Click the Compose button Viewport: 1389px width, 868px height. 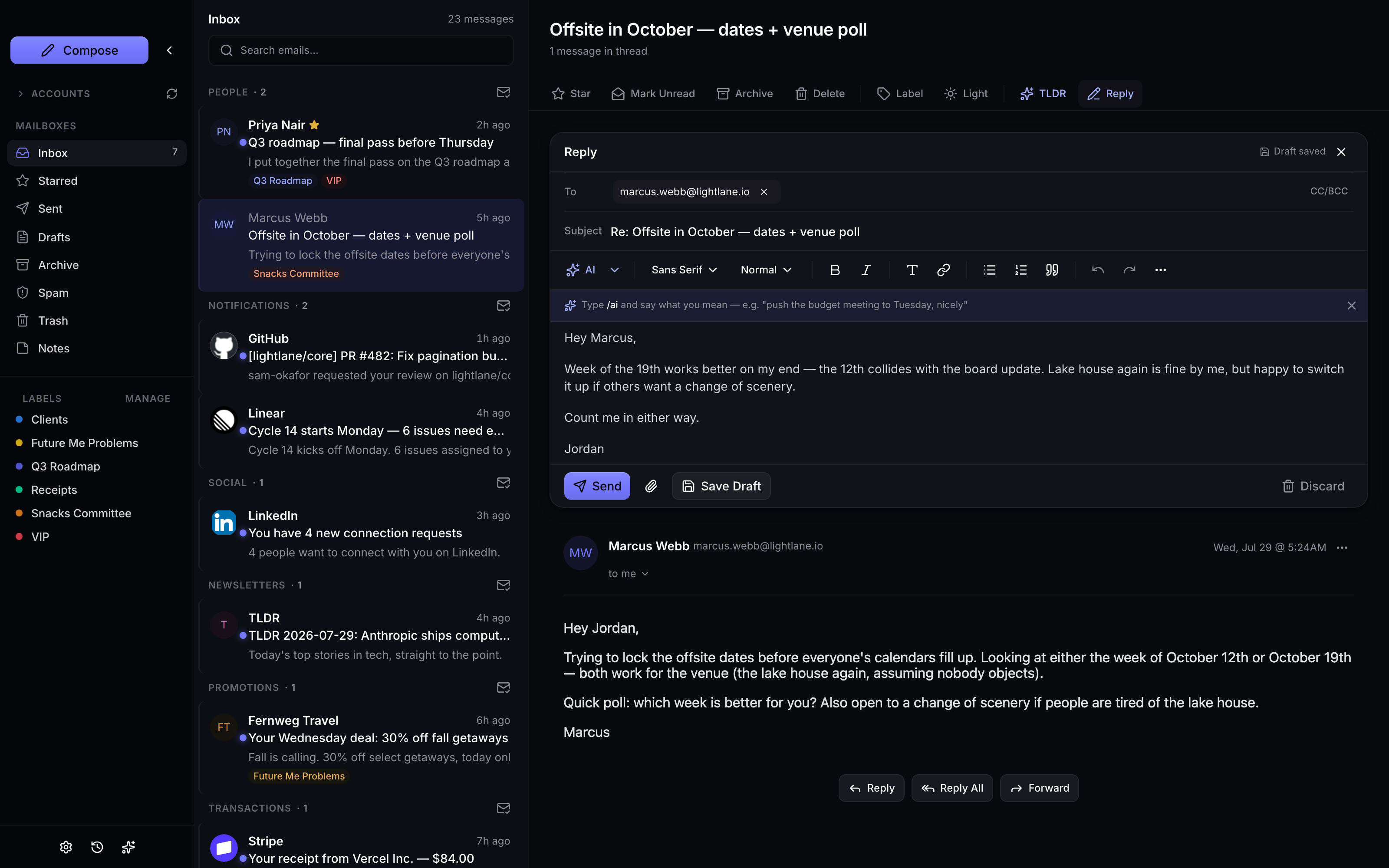(x=79, y=50)
